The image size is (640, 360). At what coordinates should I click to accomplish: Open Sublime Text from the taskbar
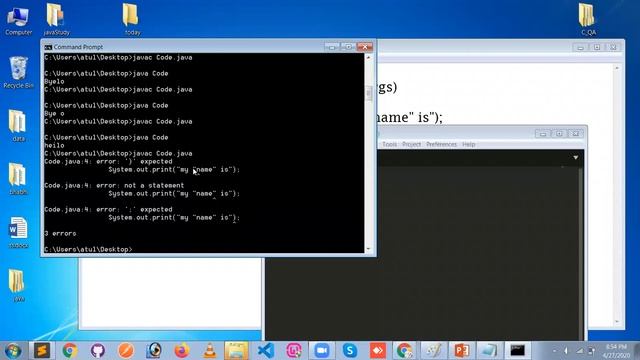pyautogui.click(x=42, y=351)
